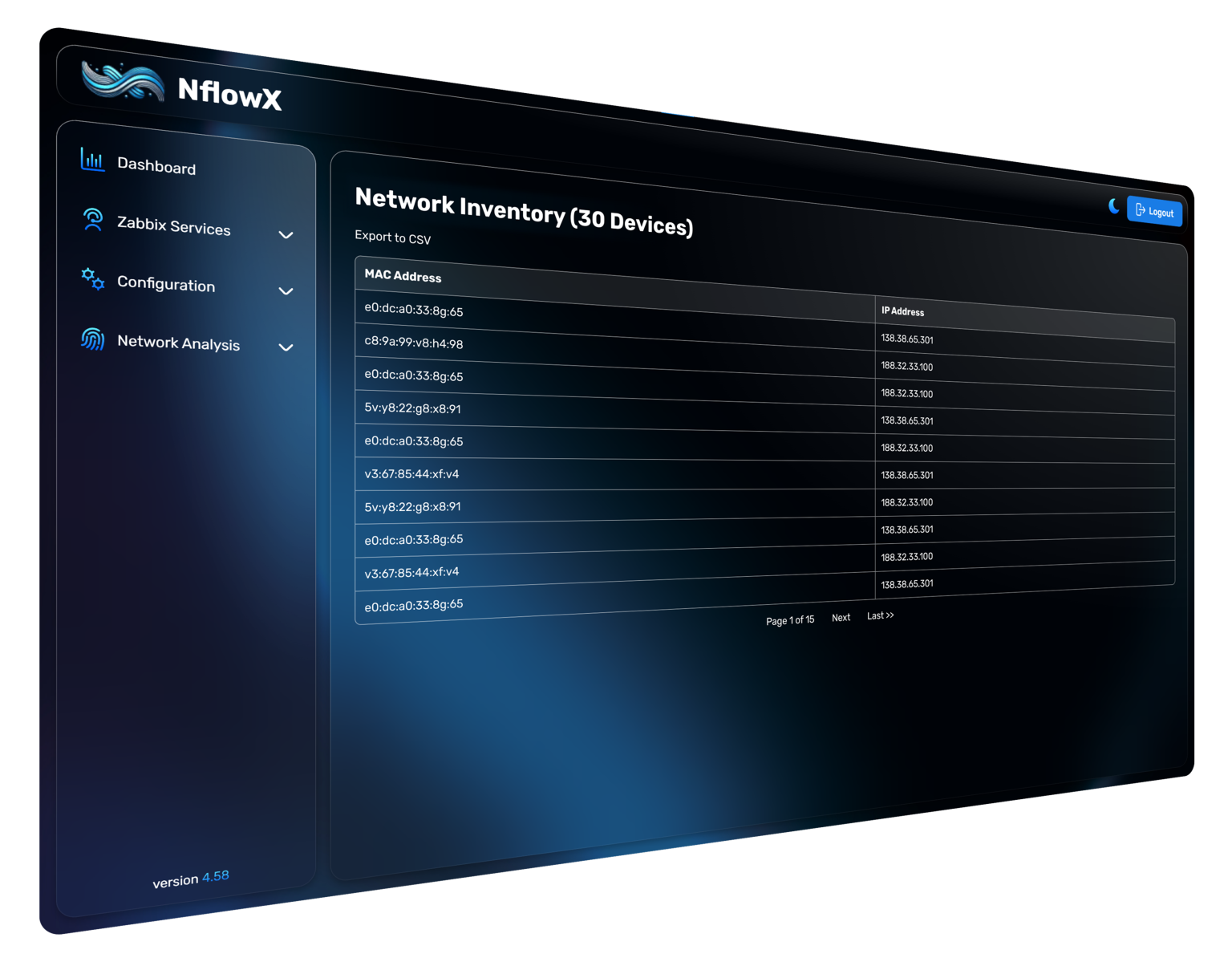Click the Dashboard bar chart icon
1232x962 pixels.
92,160
